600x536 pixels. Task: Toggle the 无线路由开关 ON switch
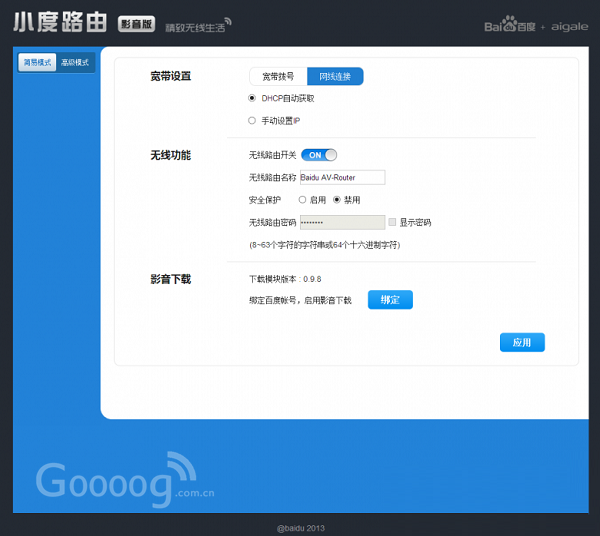319,155
